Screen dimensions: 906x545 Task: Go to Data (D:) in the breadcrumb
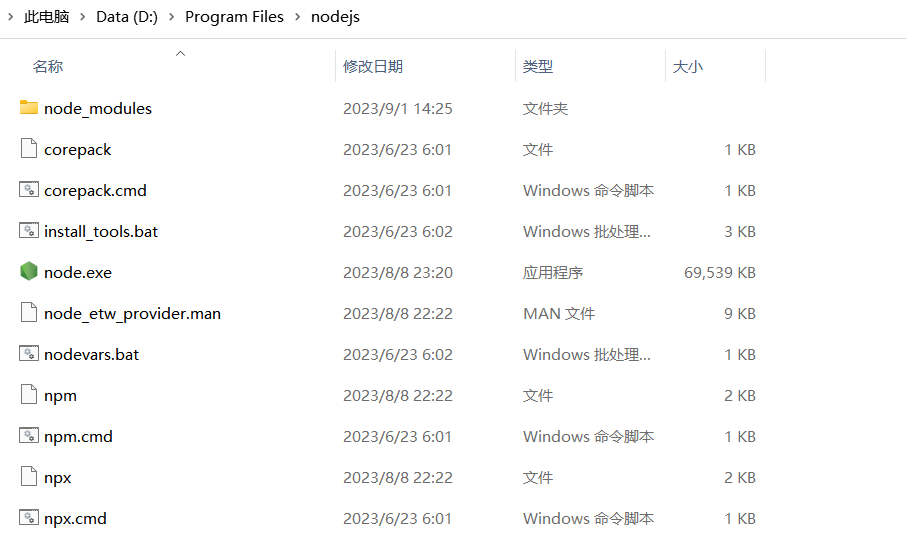127,17
